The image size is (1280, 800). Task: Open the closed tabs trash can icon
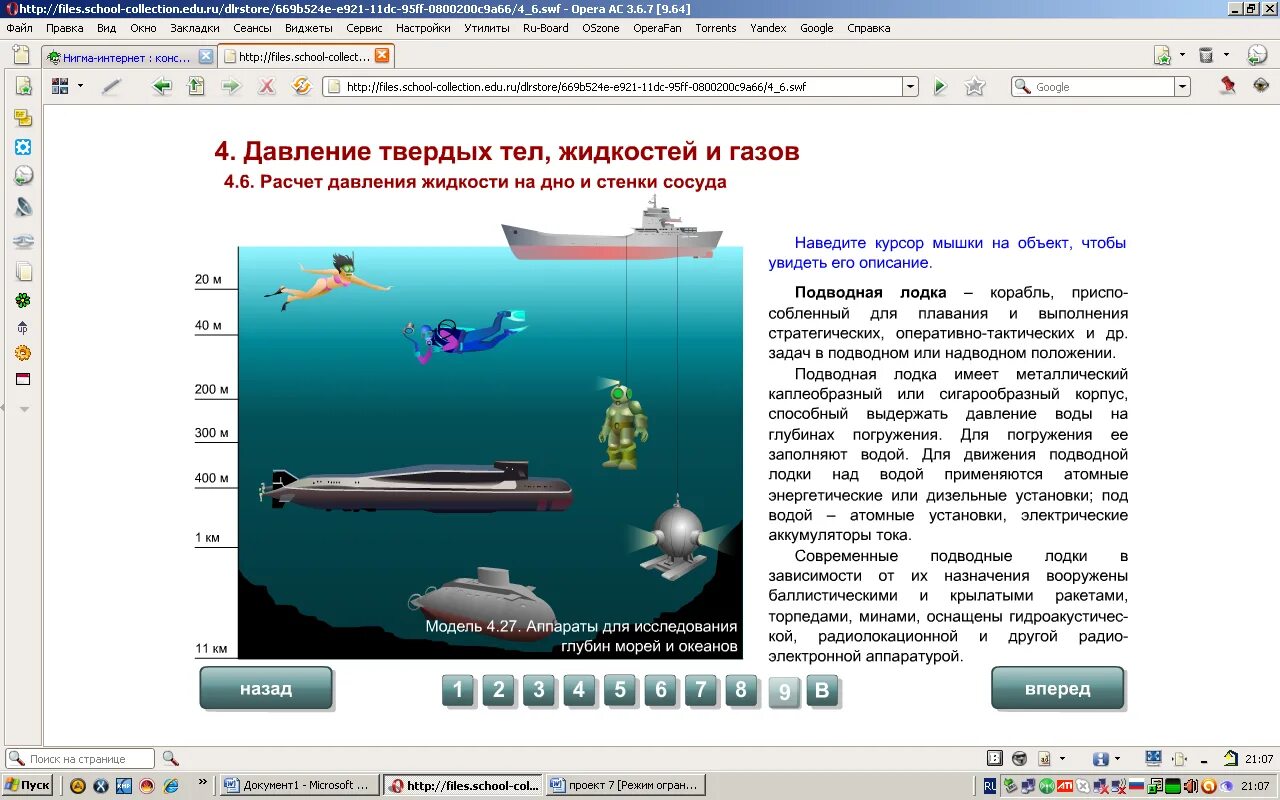coord(1206,55)
